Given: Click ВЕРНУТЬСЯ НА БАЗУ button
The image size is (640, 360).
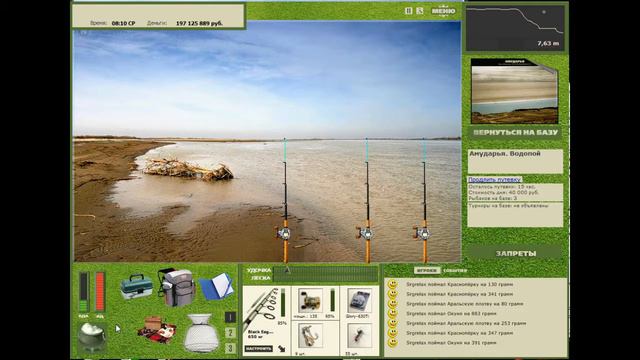Looking at the screenshot, I should pyautogui.click(x=515, y=133).
